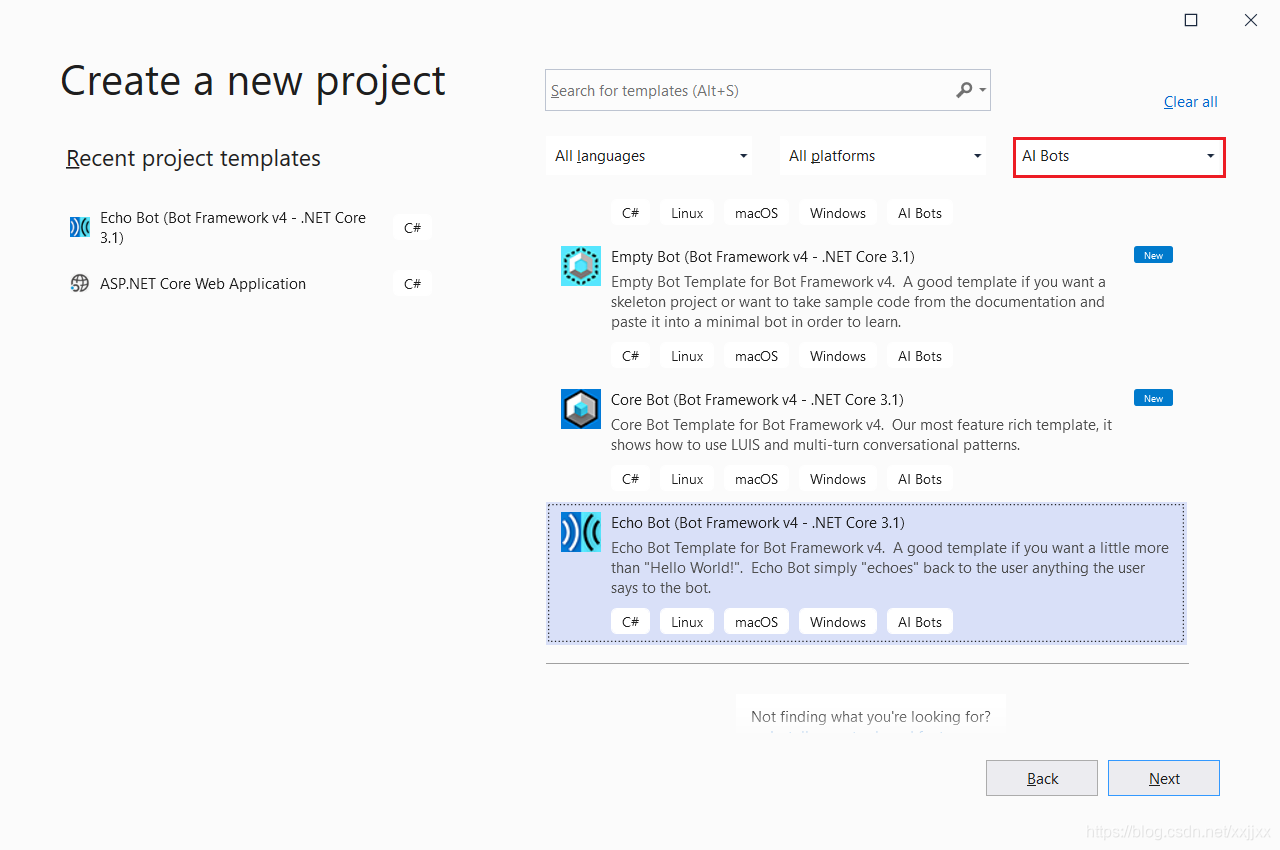Viewport: 1280px width, 850px height.
Task: Click the macOS tag under Core Bot
Action: coord(756,479)
